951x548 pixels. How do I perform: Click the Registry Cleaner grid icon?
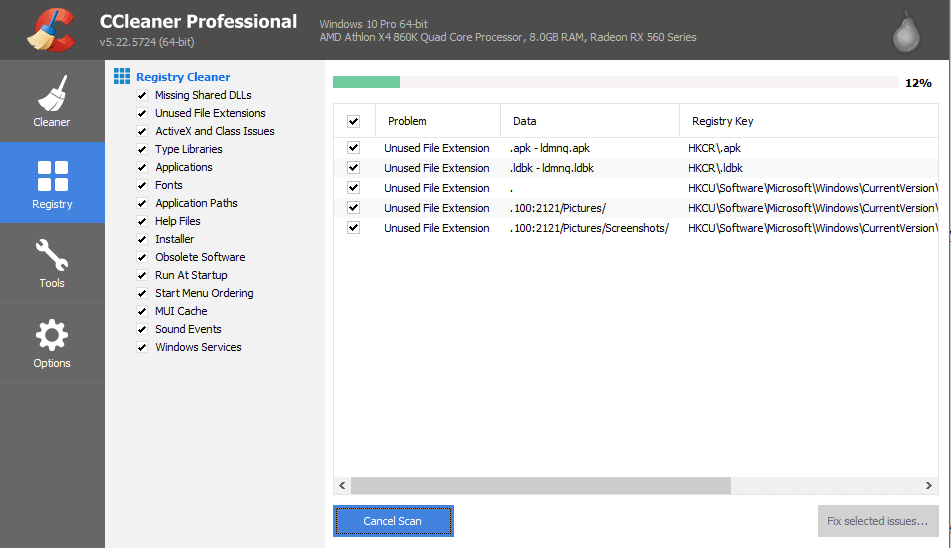pyautogui.click(x=122, y=76)
